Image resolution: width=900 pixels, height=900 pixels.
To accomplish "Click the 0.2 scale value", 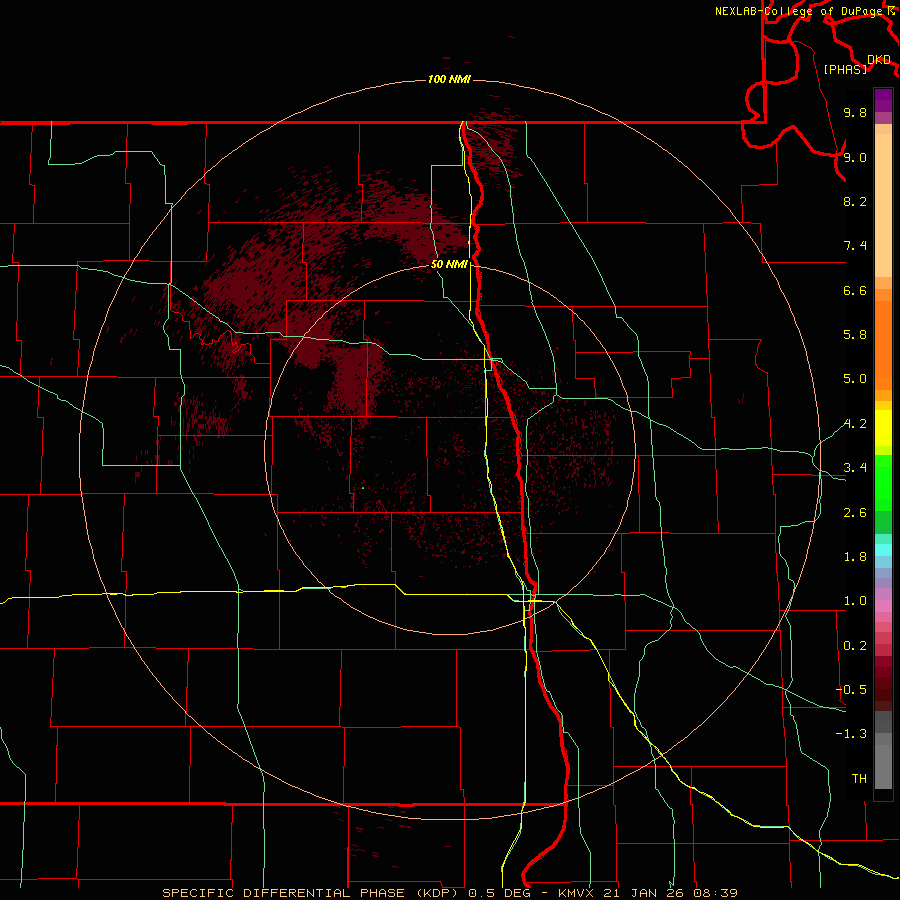I will (855, 646).
